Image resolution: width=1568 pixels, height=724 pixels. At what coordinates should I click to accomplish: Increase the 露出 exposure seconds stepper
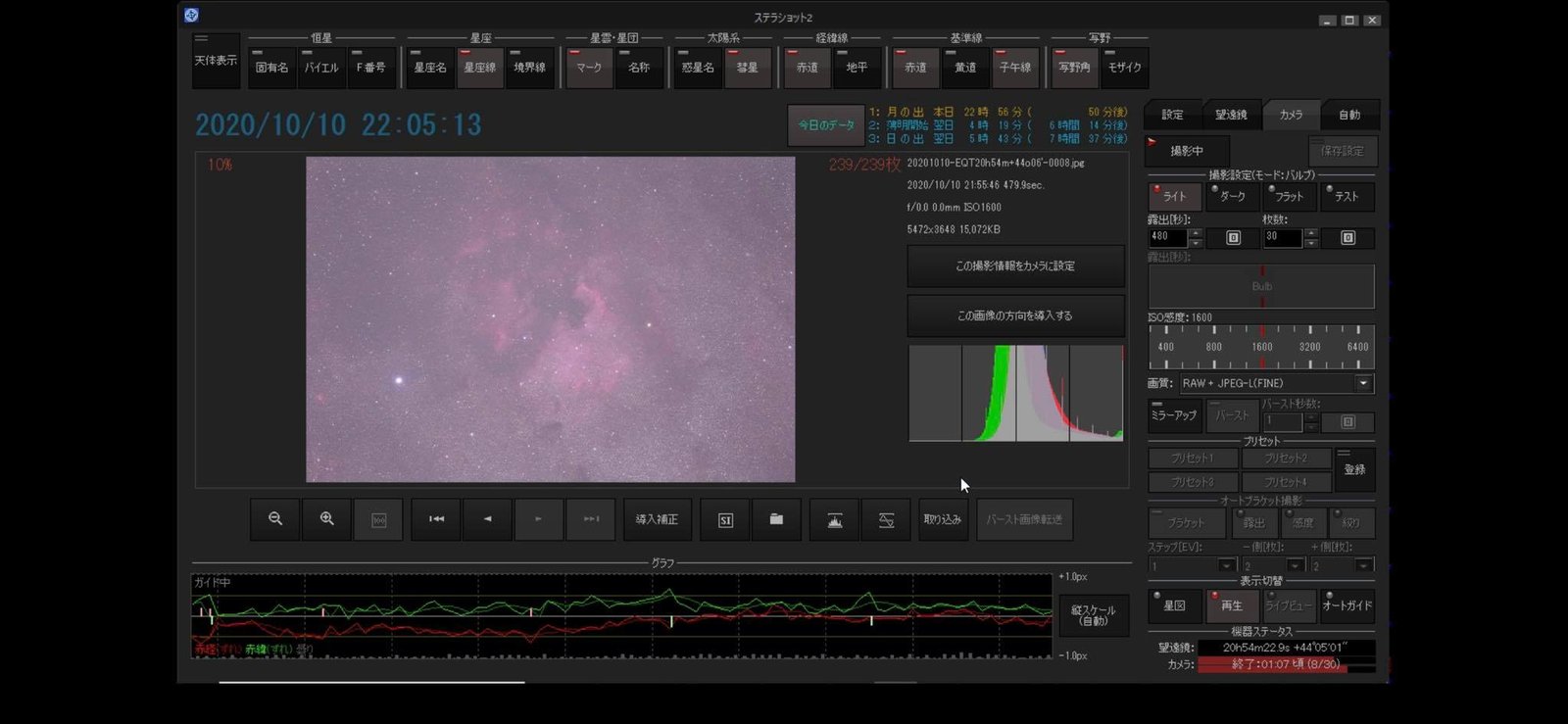pyautogui.click(x=1196, y=233)
